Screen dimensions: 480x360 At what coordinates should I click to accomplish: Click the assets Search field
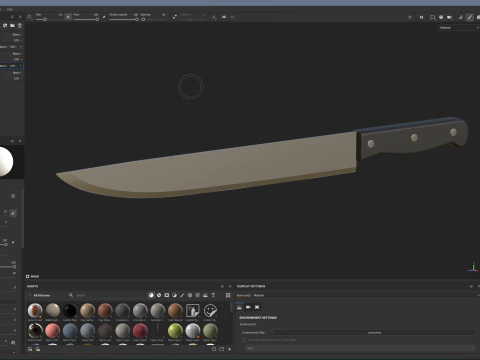point(107,295)
